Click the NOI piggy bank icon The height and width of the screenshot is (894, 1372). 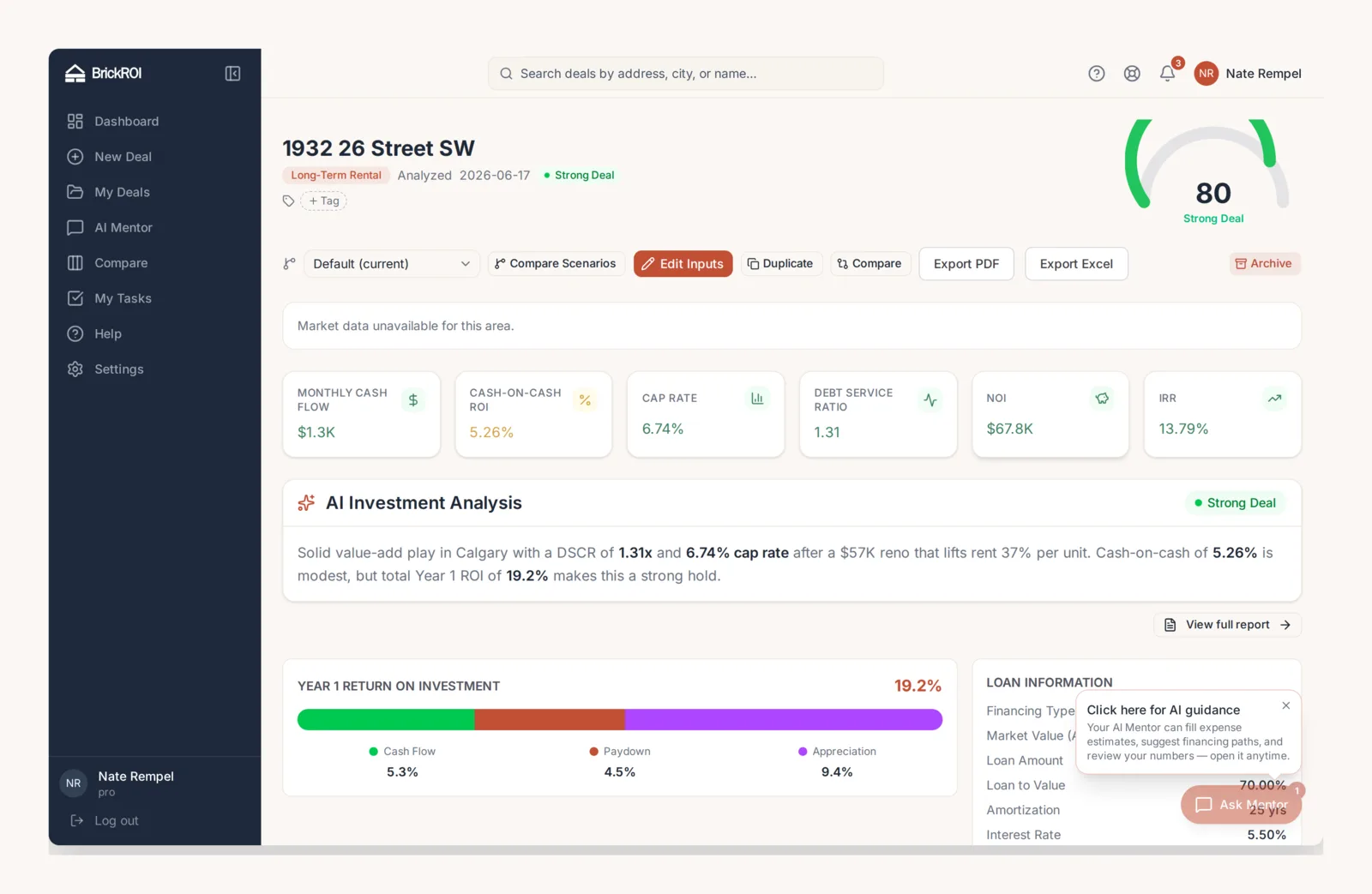pyautogui.click(x=1103, y=399)
